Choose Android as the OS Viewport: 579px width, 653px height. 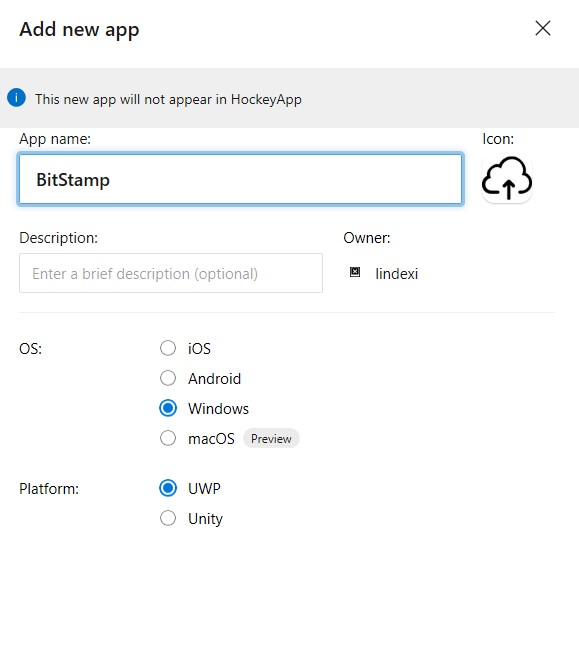(168, 378)
